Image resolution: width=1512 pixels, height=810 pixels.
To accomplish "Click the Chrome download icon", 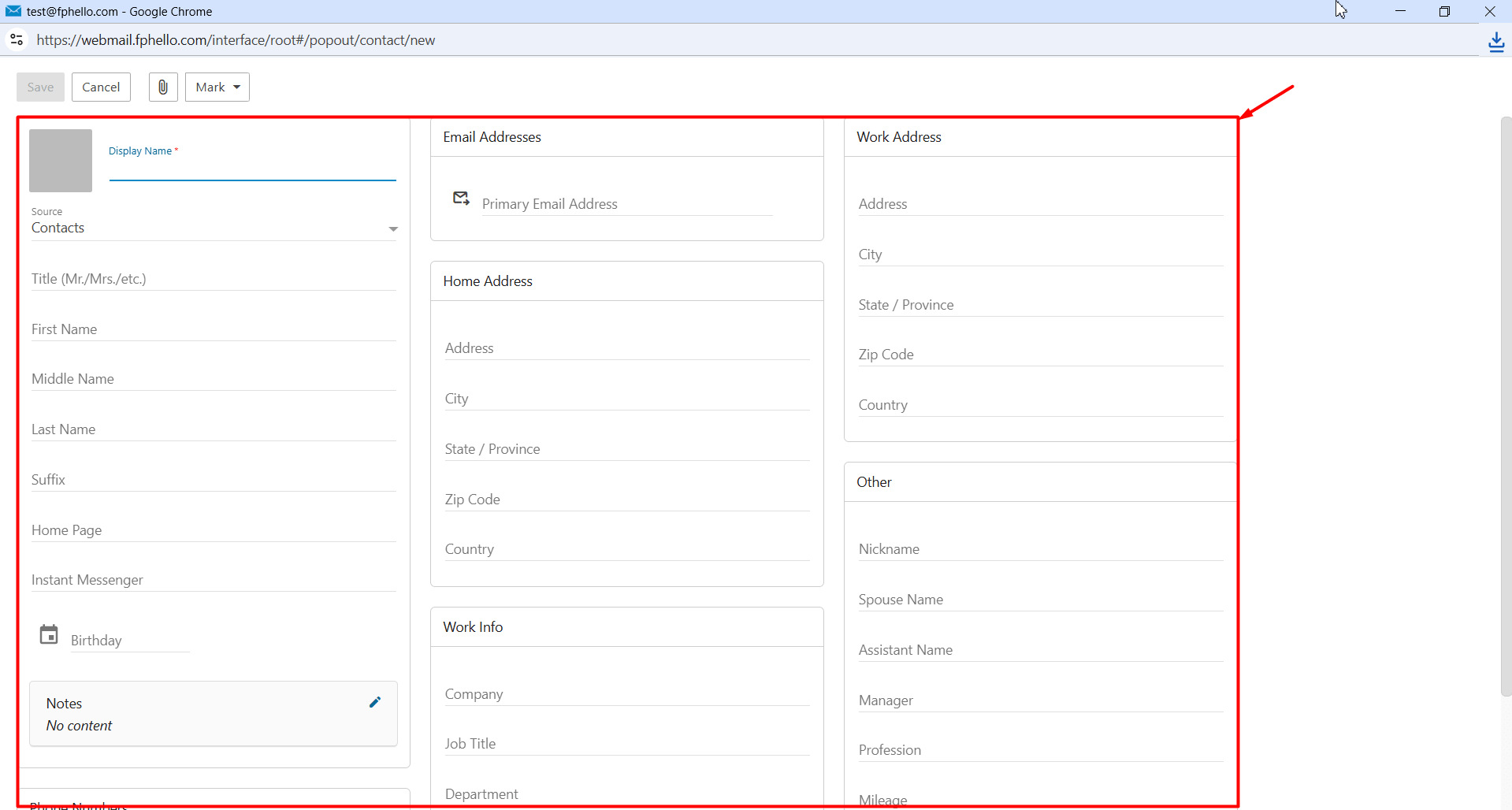I will pyautogui.click(x=1496, y=41).
